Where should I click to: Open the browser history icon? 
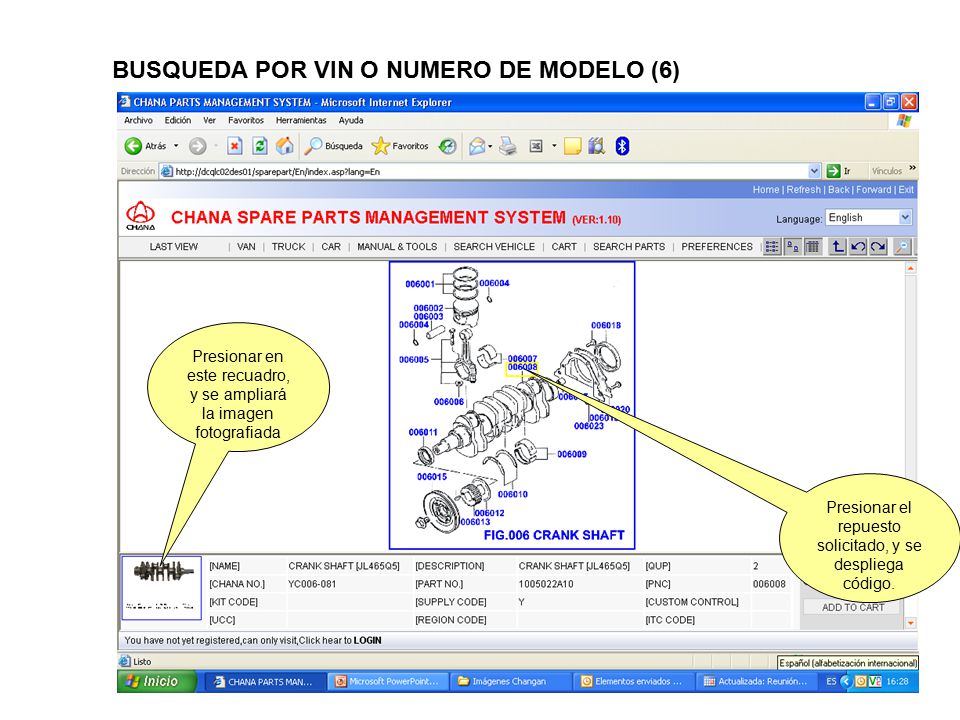[448, 146]
